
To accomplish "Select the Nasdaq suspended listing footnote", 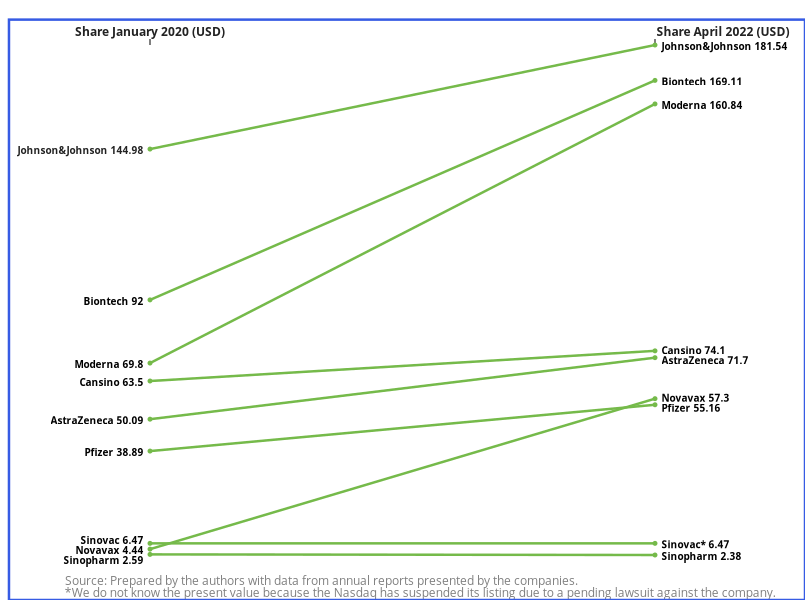I will pos(420,592).
